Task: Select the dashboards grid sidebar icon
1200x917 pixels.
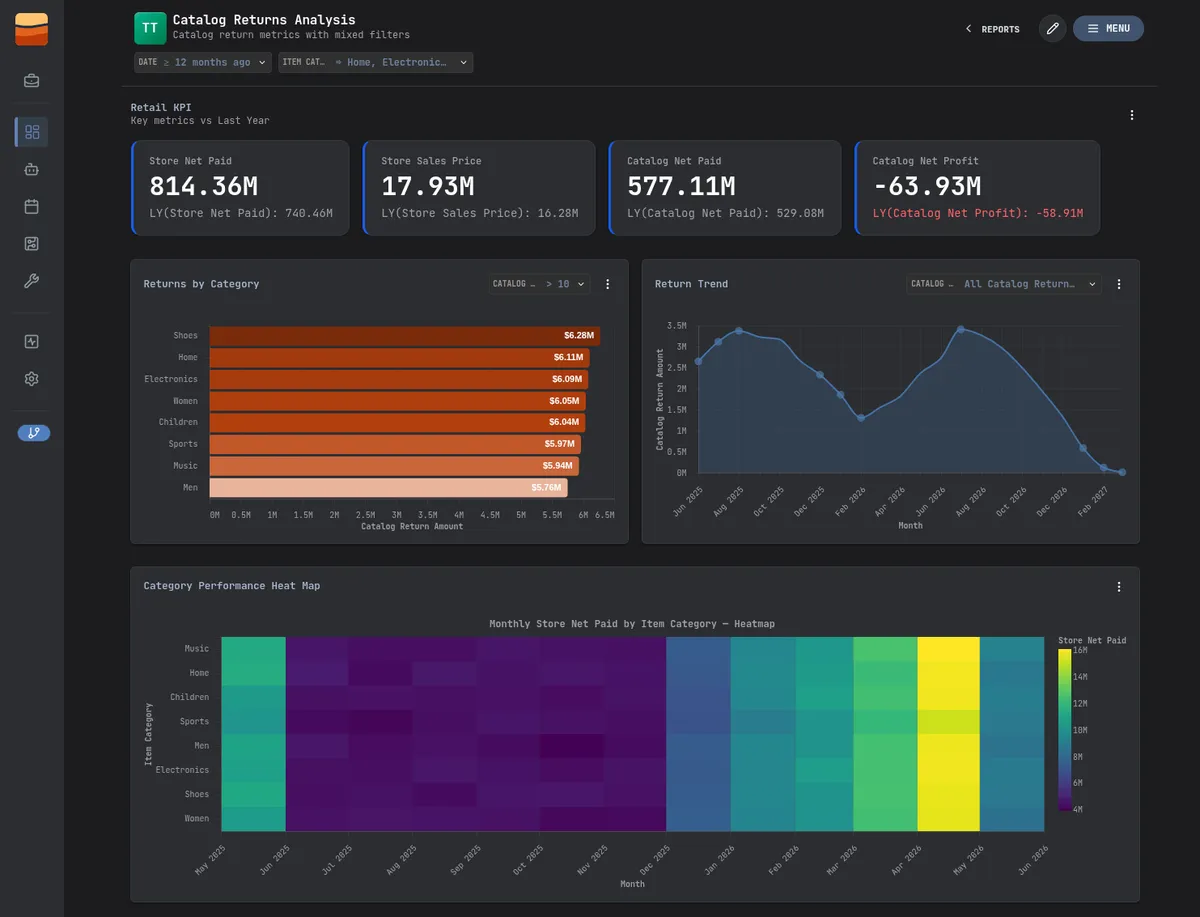Action: (31, 132)
